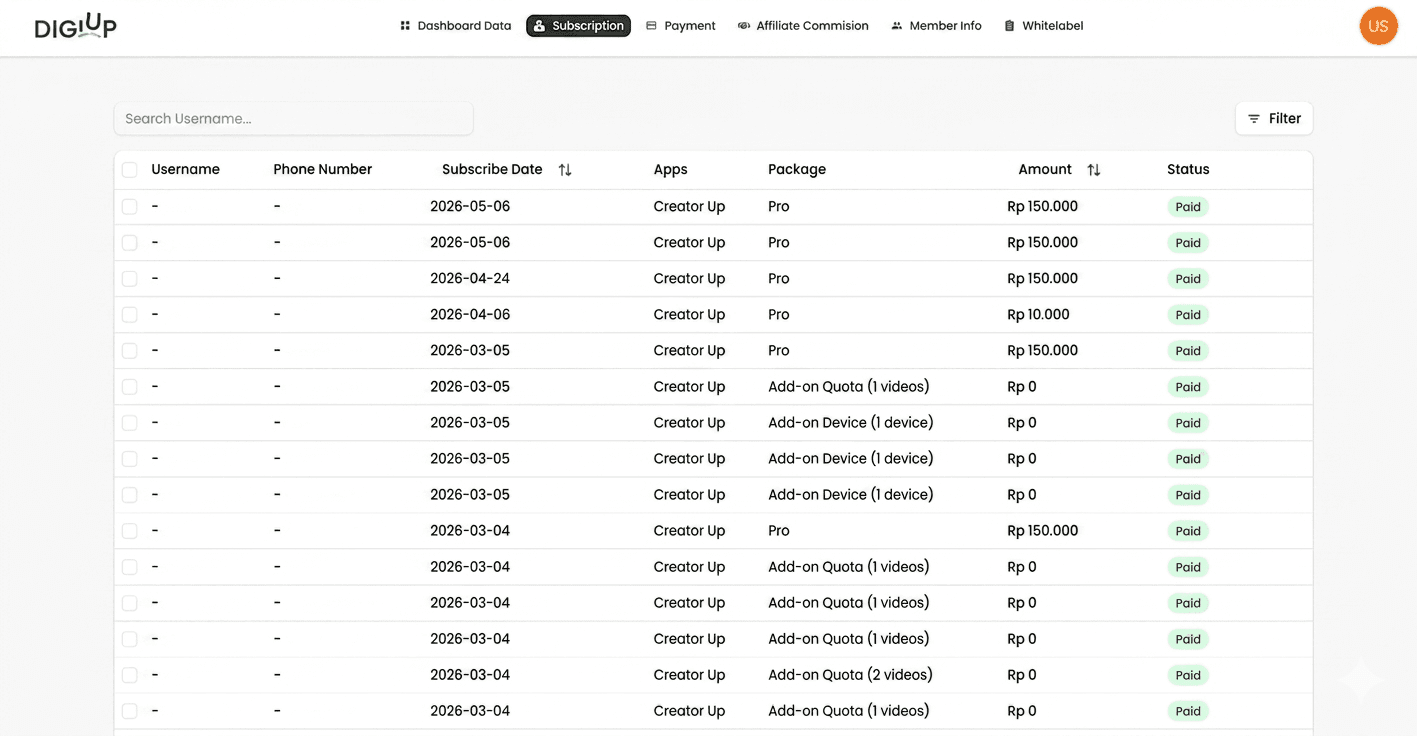Click Rp 150.000 in the 2026-03-04 row
The width and height of the screenshot is (1417, 736).
1042,531
